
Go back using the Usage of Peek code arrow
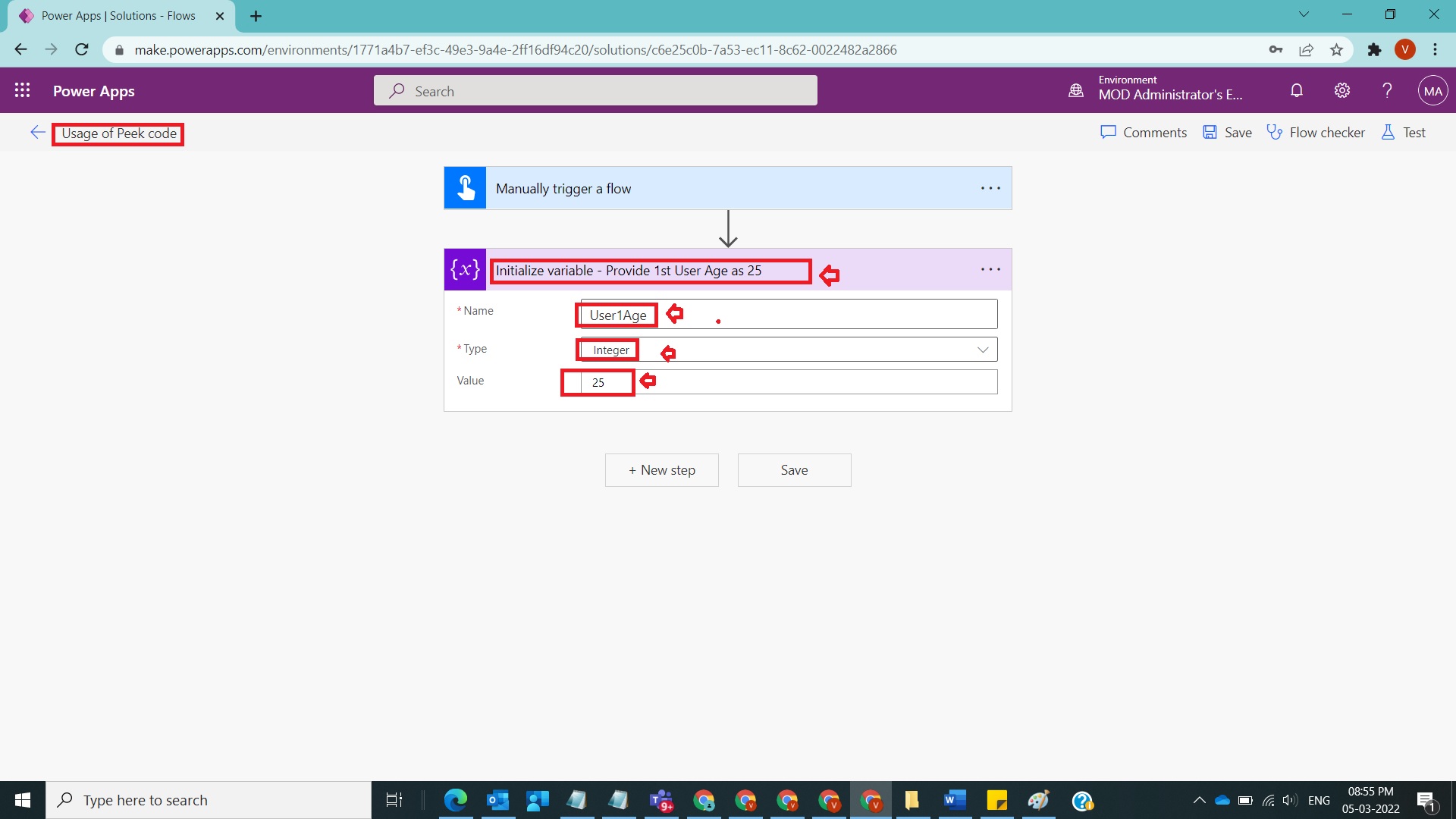[37, 132]
